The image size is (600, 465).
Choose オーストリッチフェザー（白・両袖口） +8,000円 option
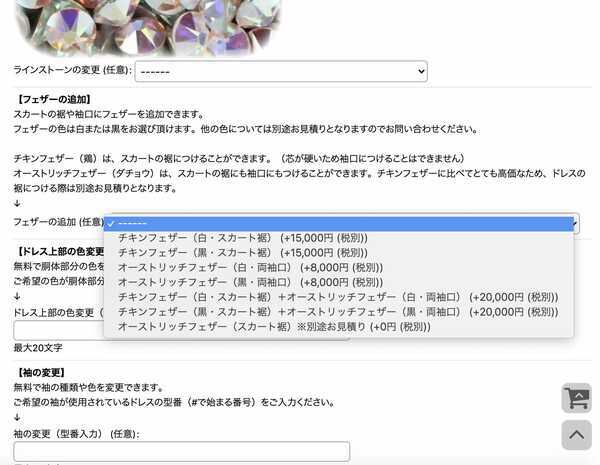(339, 268)
